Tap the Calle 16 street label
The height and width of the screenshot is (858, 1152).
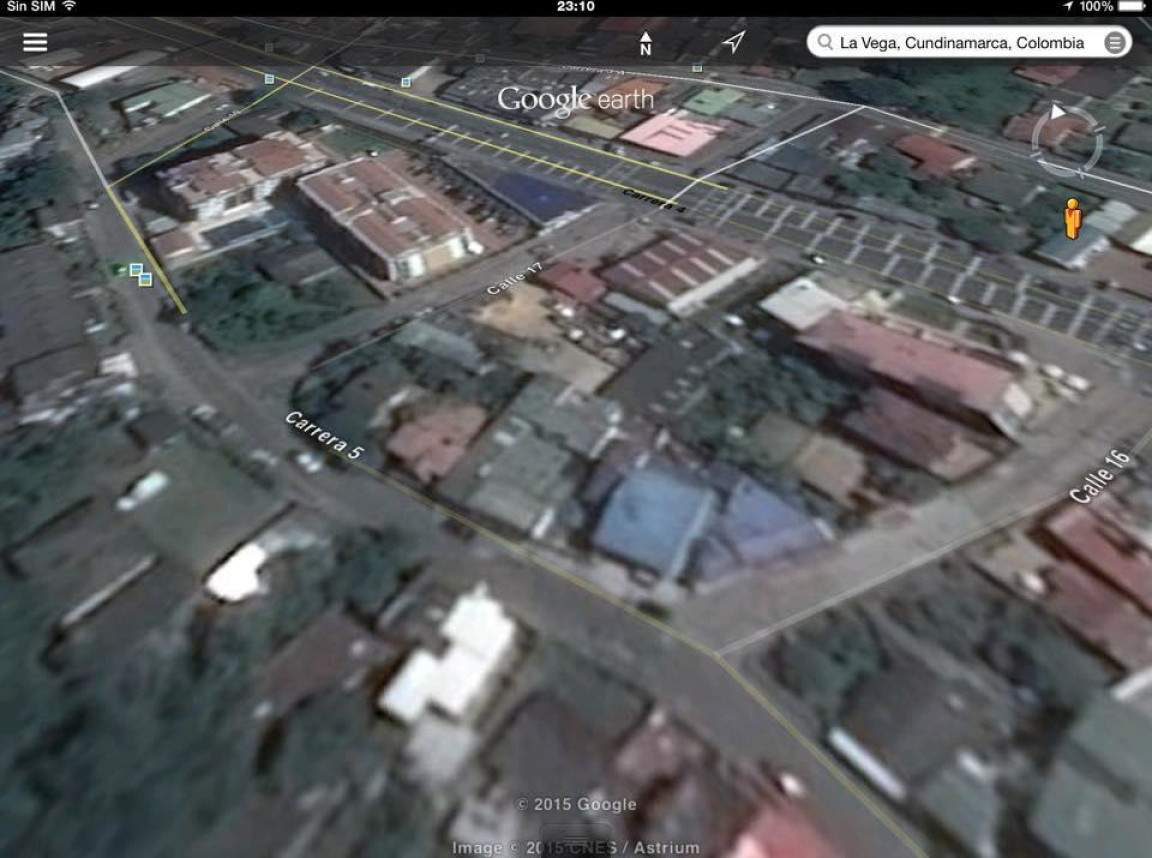[x=1100, y=477]
